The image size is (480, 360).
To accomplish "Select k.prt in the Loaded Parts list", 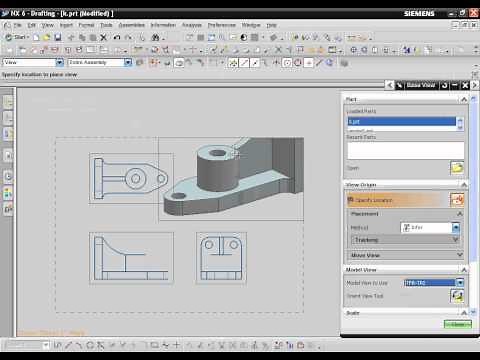I will (402, 121).
